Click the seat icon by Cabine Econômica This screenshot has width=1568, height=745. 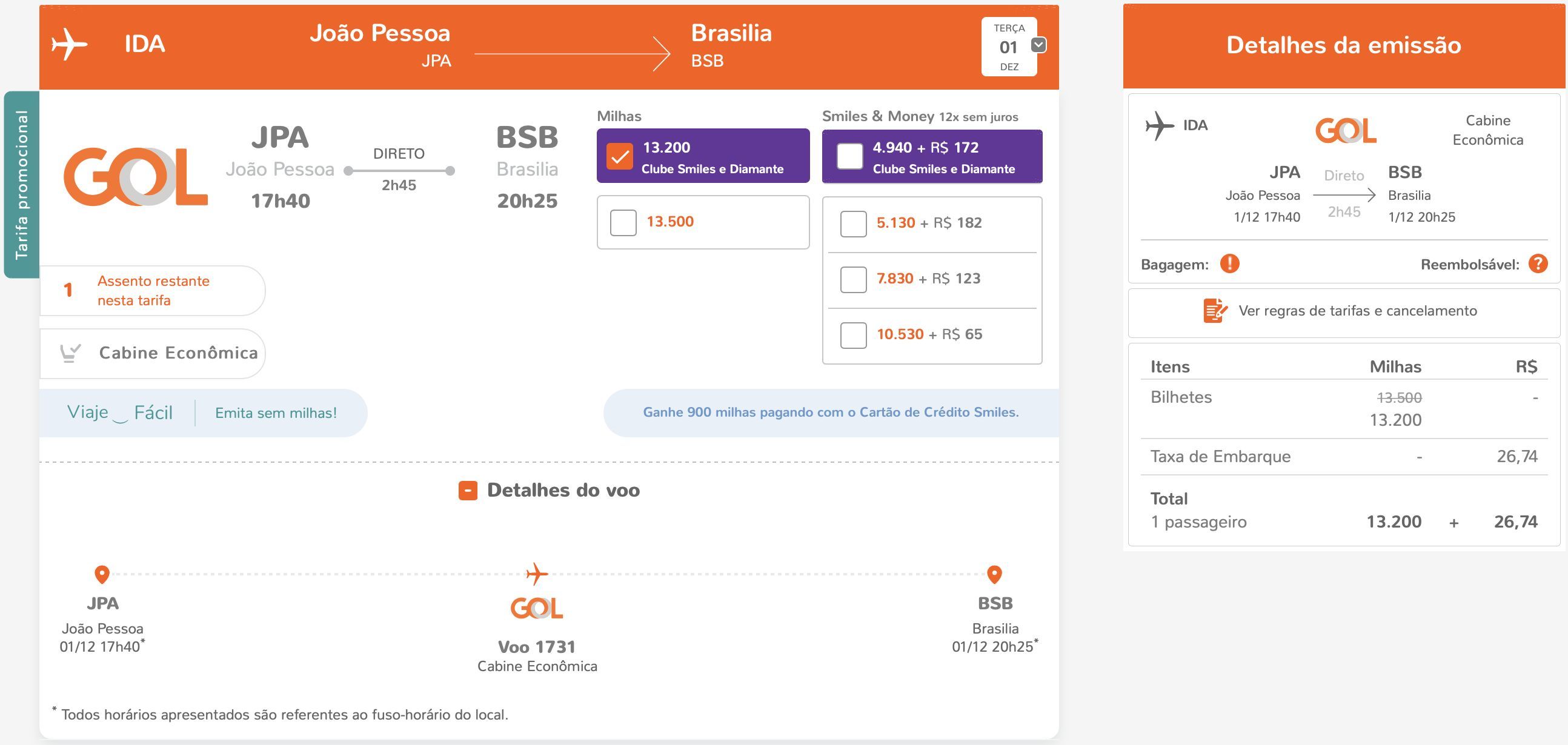[x=70, y=353]
